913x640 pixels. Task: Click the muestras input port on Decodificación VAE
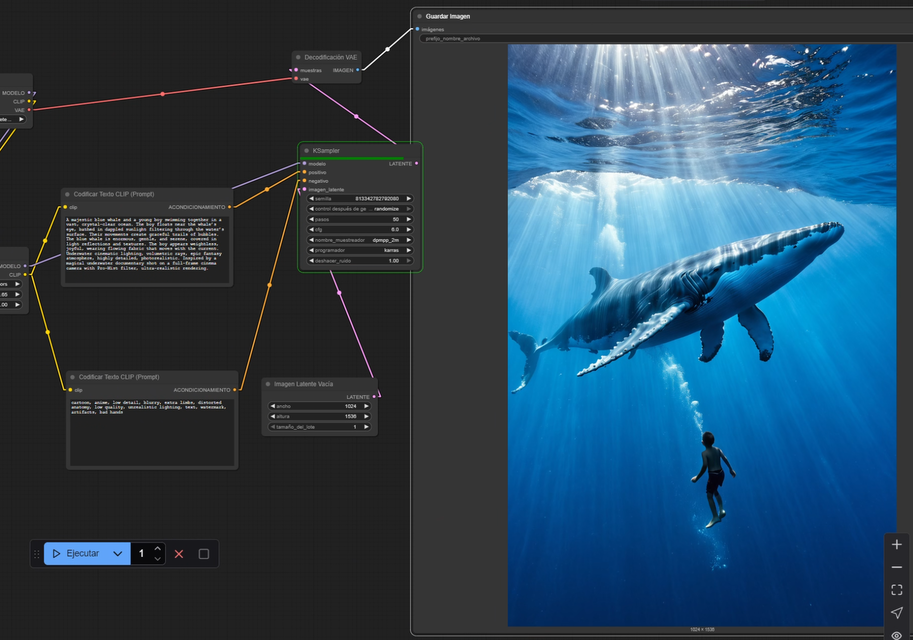tap(296, 70)
